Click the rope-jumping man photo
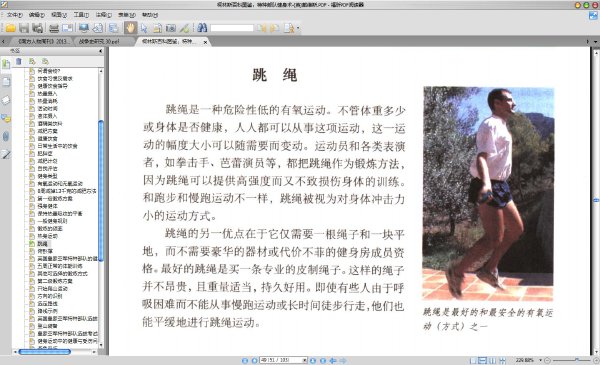The height and width of the screenshot is (365, 600). 488,193
